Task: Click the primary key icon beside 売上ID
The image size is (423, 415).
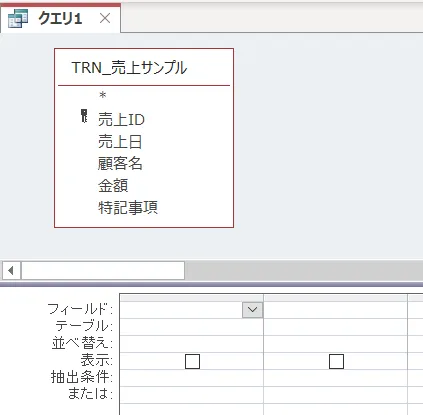Action: 84,116
